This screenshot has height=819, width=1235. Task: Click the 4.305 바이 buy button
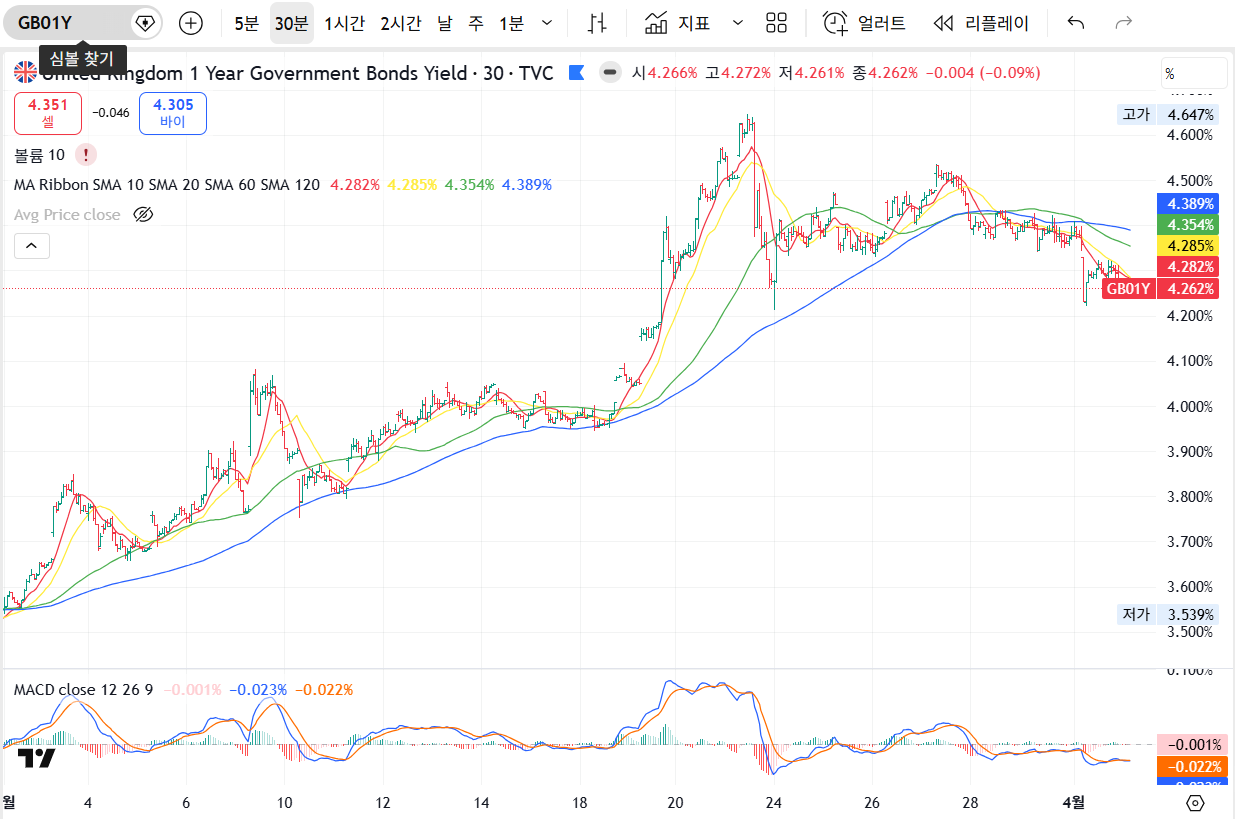point(173,113)
